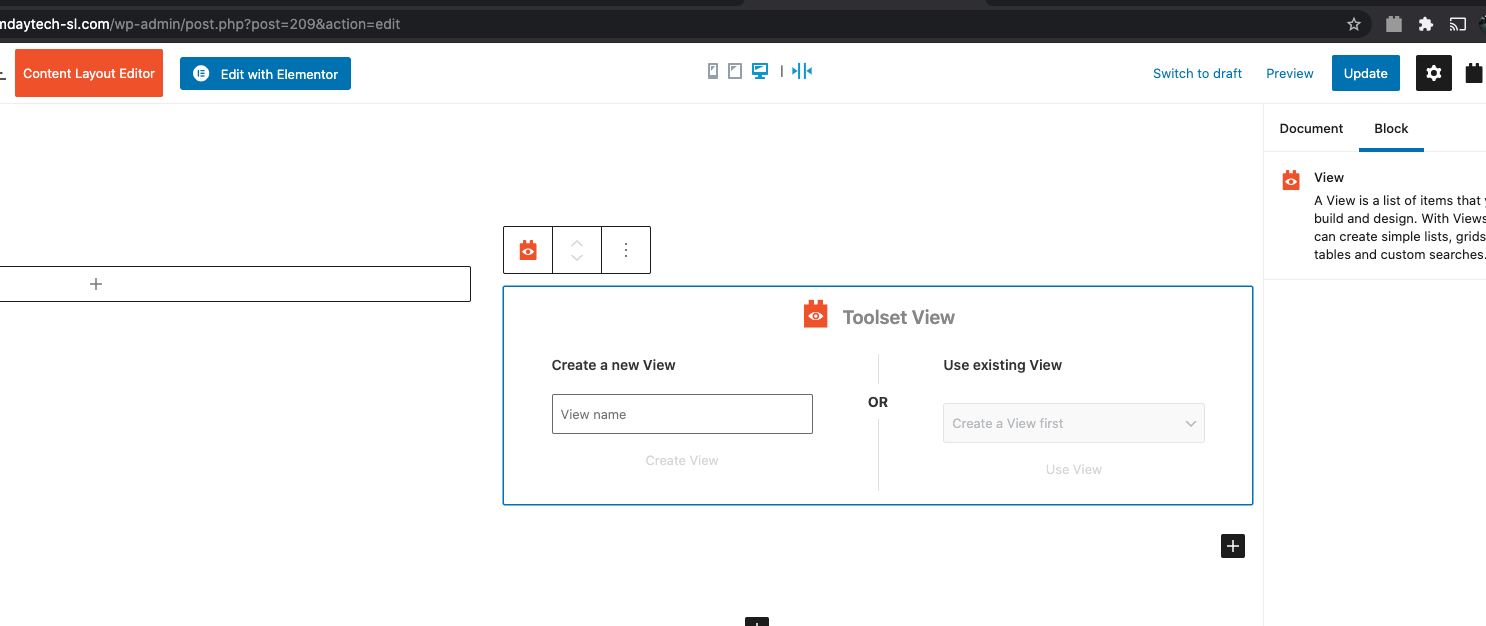
Task: Select the phone preview icon
Action: coord(713,71)
